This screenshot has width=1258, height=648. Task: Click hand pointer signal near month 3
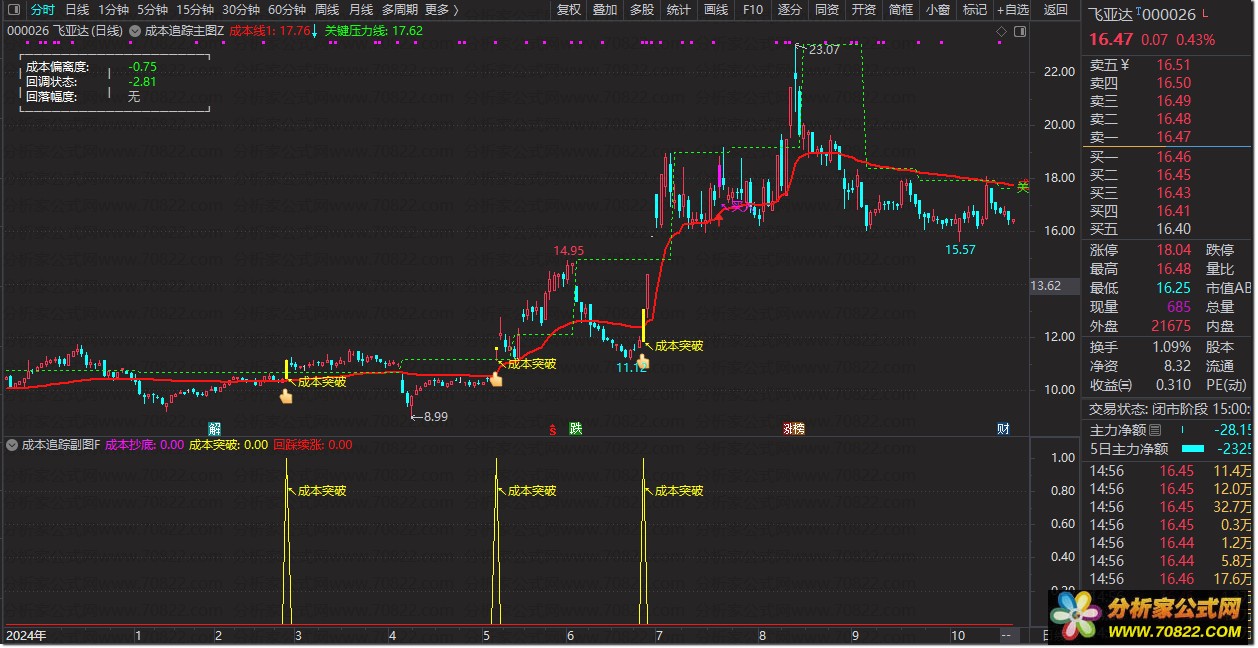(x=286, y=397)
